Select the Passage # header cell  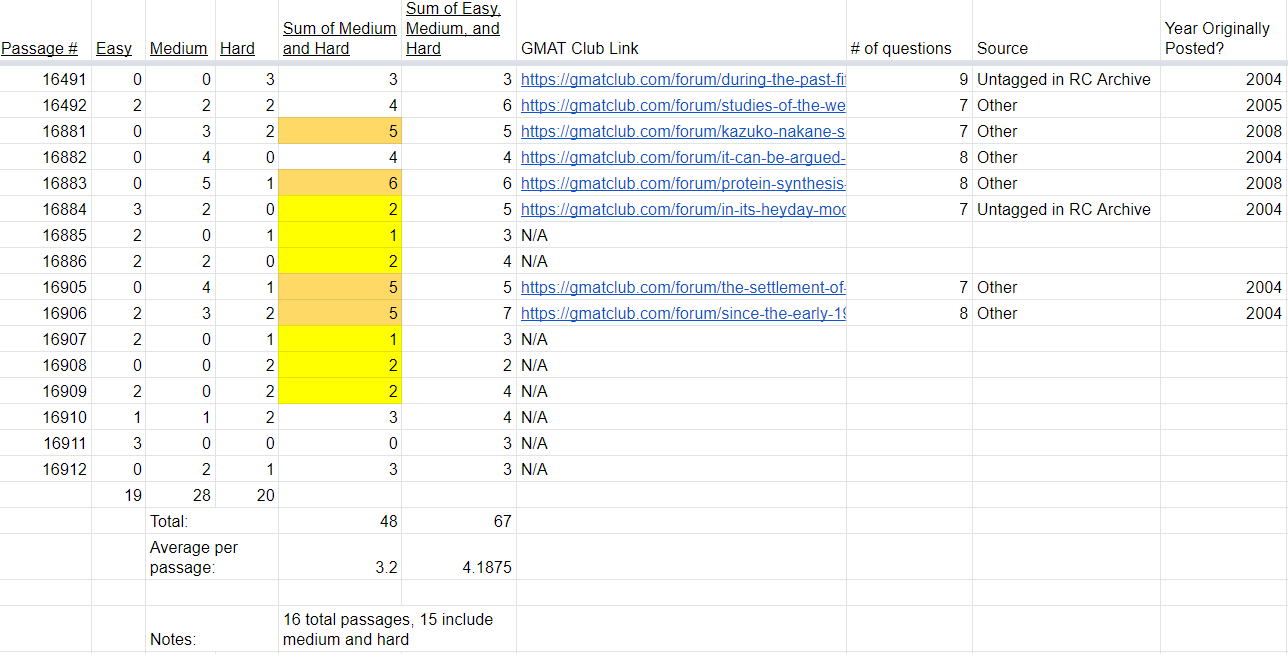(x=40, y=48)
